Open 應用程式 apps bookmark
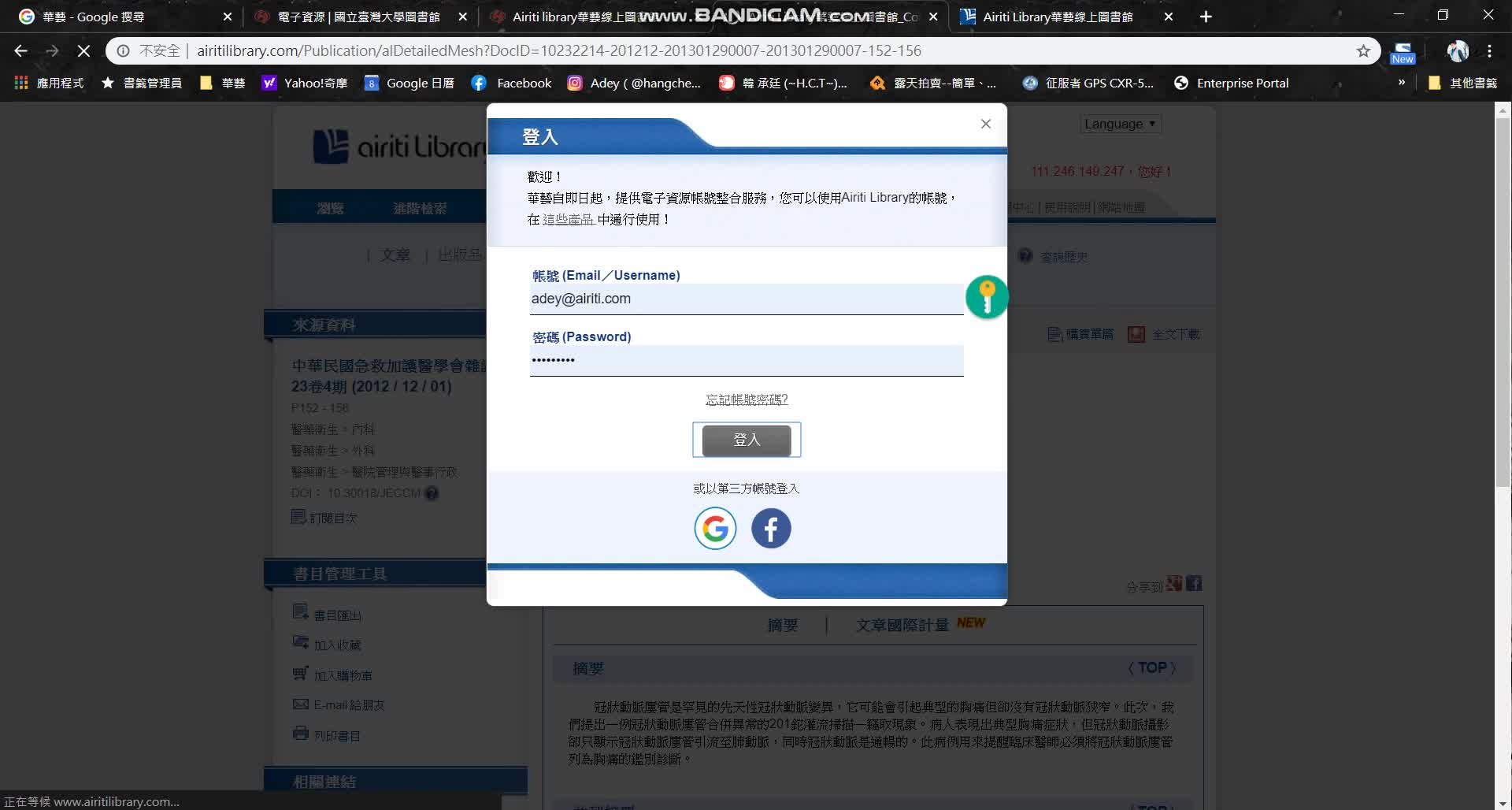 pos(49,83)
